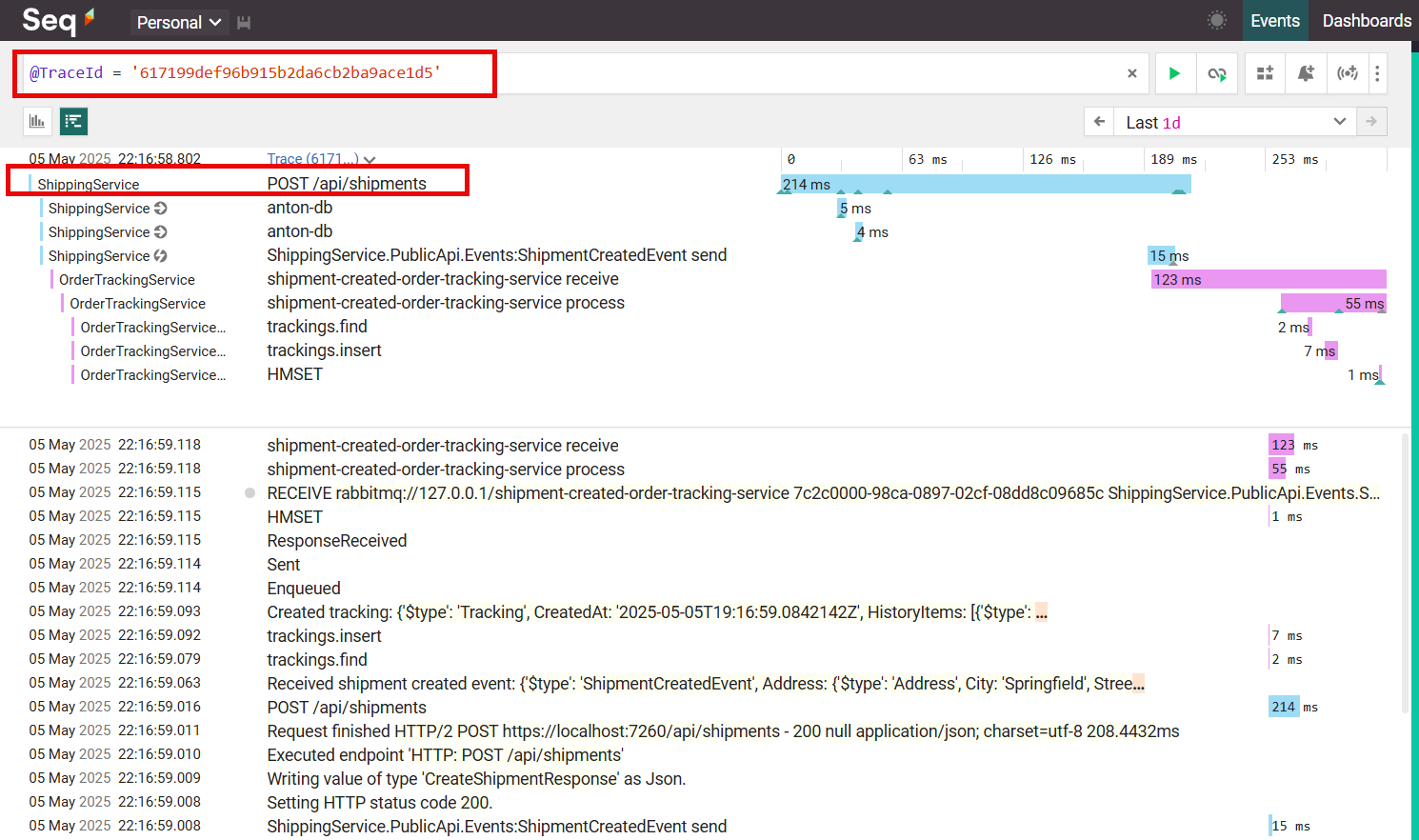Image resolution: width=1419 pixels, height=840 pixels.
Task: Open the three-dot more options menu
Action: [1377, 73]
